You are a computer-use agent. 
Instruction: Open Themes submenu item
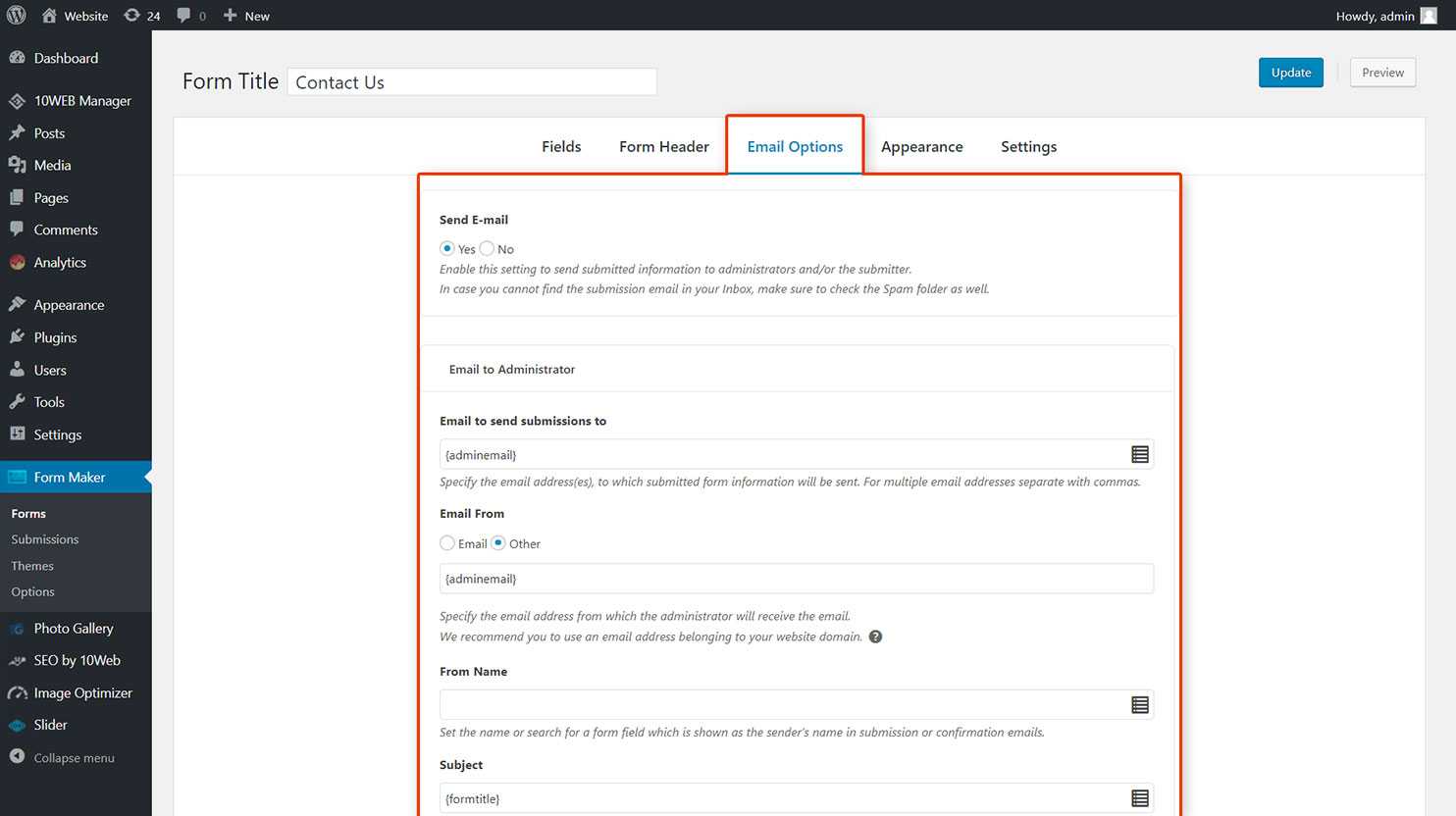[32, 566]
